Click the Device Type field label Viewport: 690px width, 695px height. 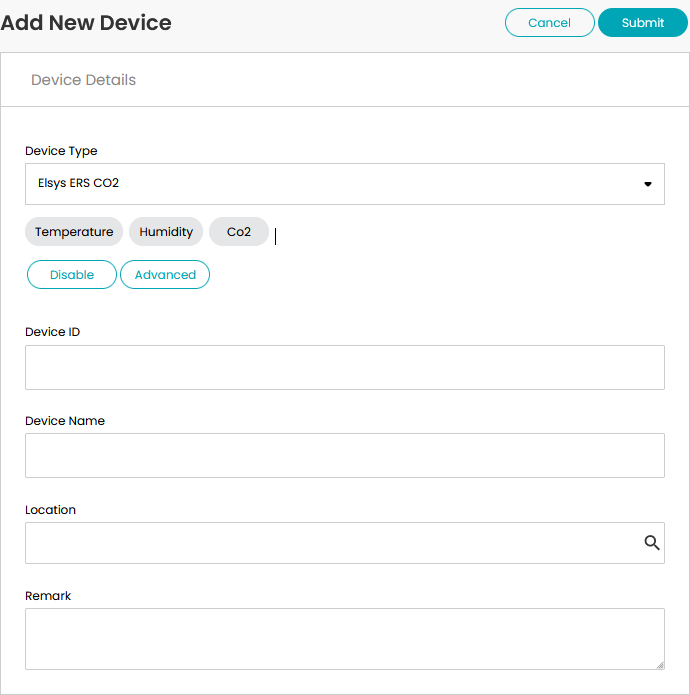point(61,151)
